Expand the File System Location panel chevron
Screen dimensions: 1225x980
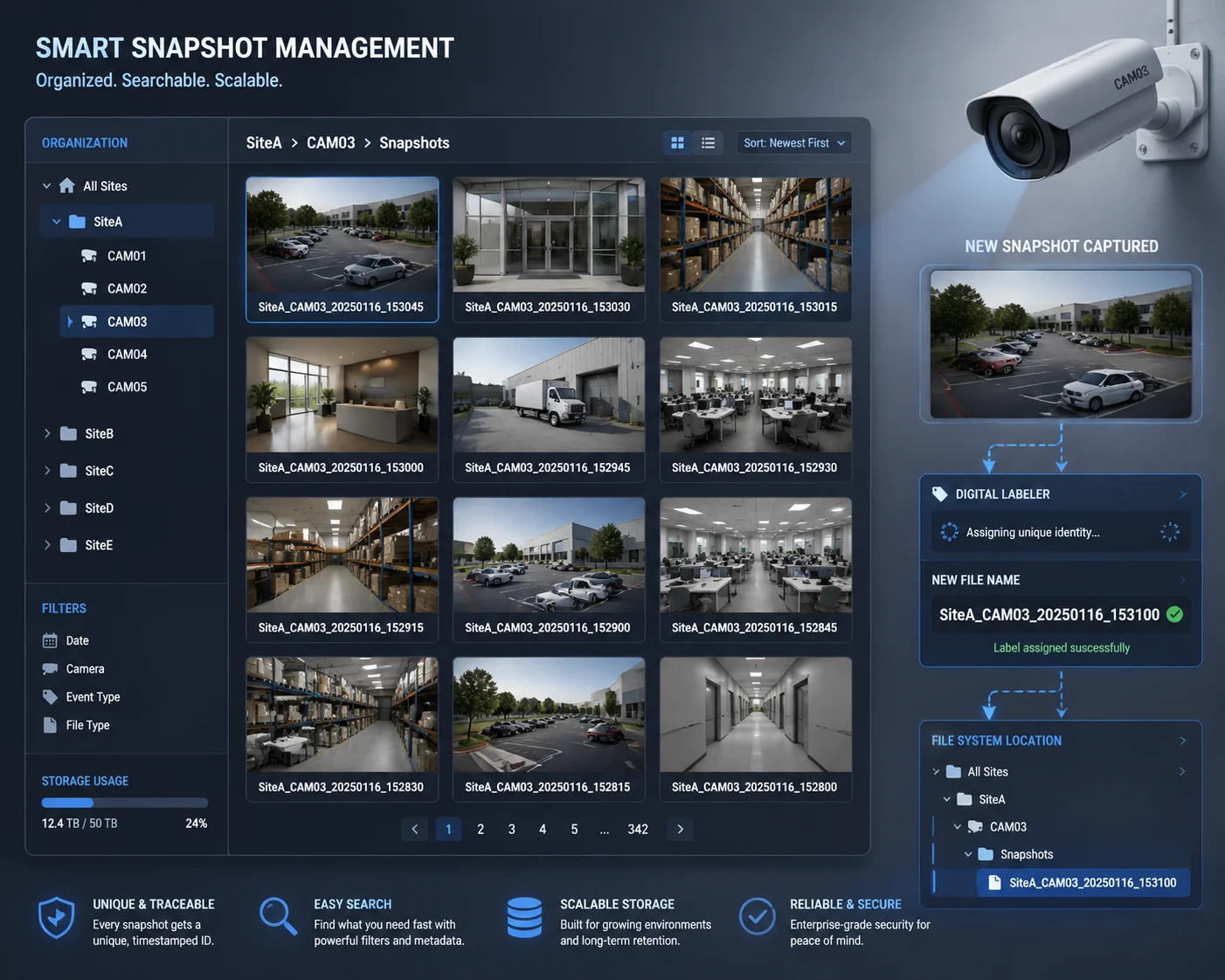[x=1183, y=740]
